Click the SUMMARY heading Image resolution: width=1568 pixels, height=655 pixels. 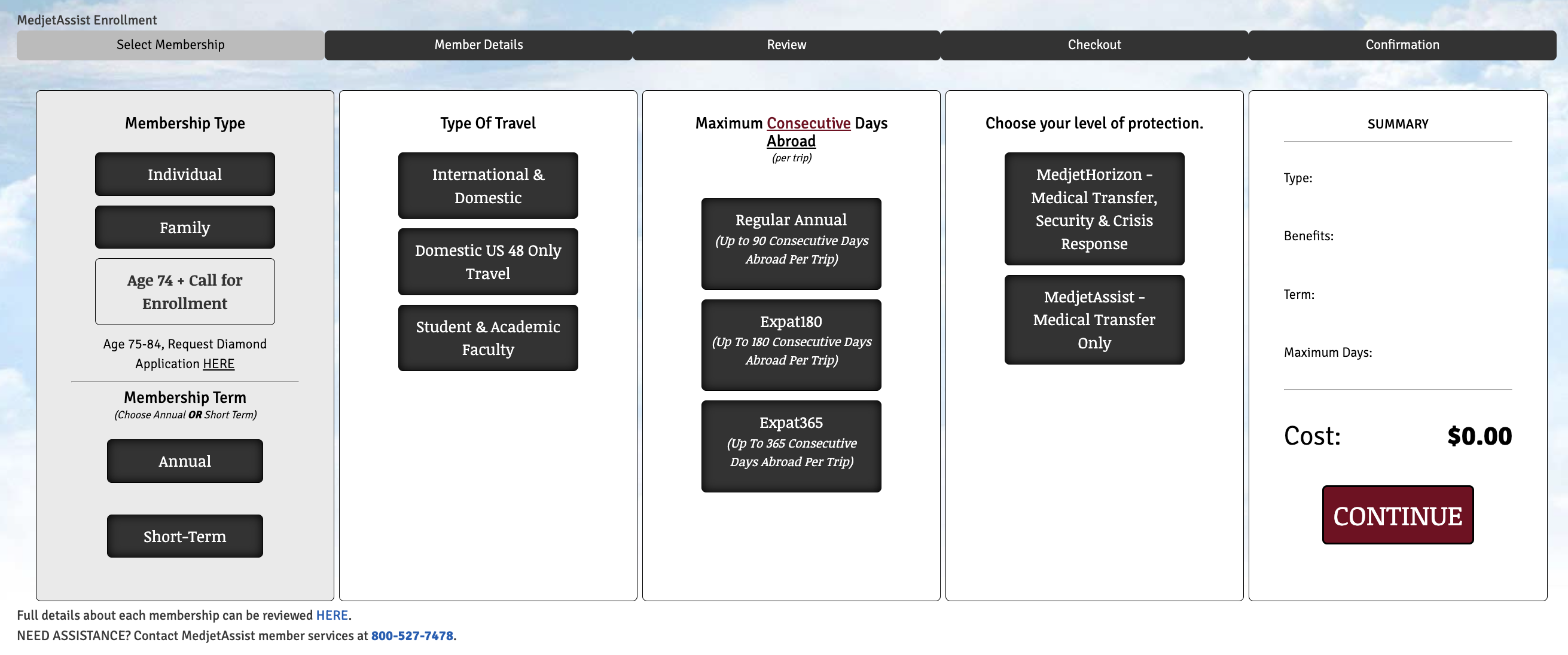[1398, 124]
